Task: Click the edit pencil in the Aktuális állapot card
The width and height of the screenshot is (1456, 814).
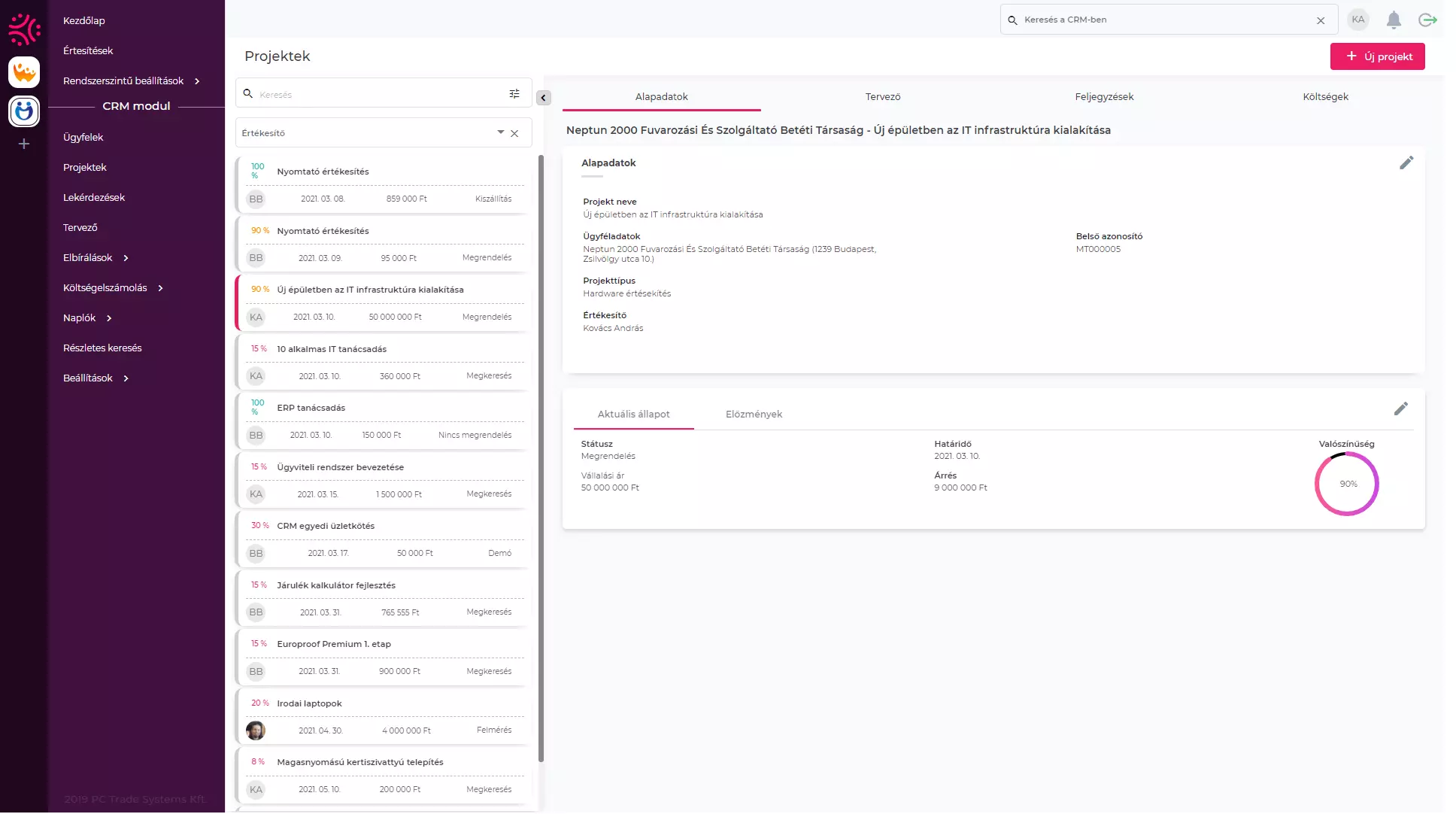Action: tap(1400, 409)
